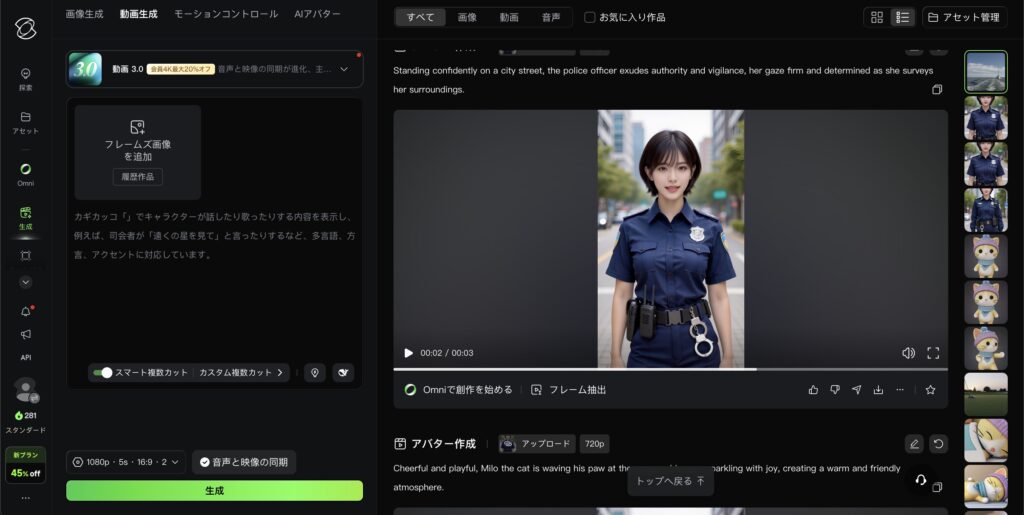
Task: Expand the カスタム複数カット options
Action: [241, 373]
